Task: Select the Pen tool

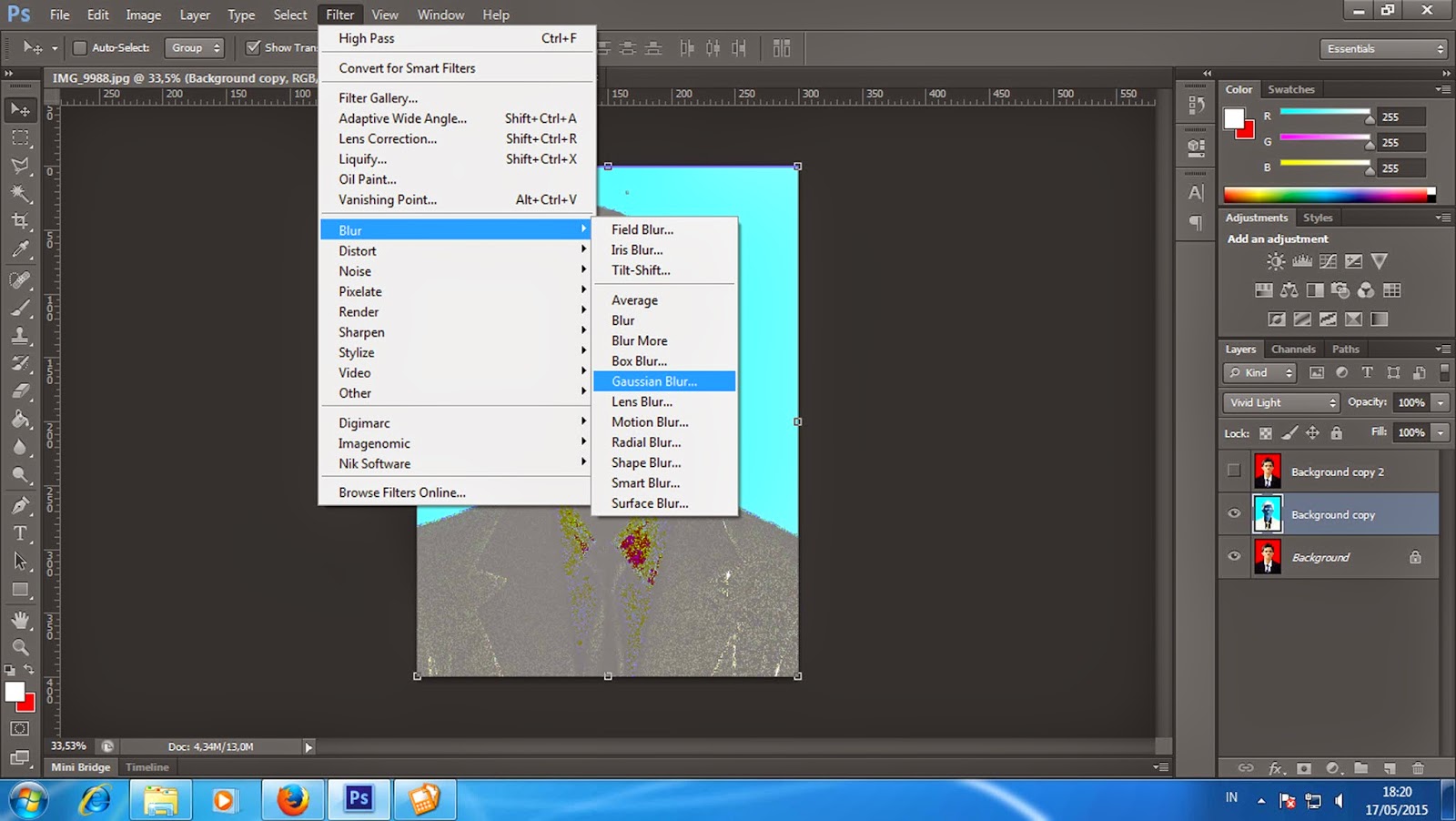Action: 20,505
